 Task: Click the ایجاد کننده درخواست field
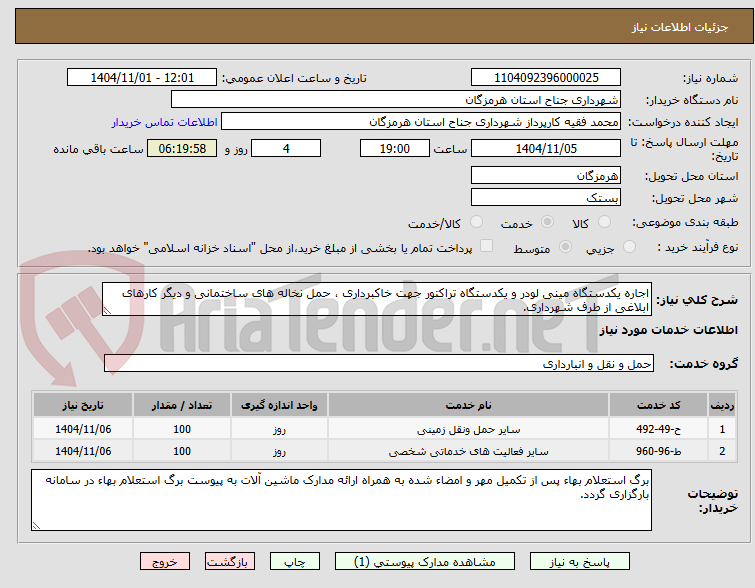[x=421, y=122]
